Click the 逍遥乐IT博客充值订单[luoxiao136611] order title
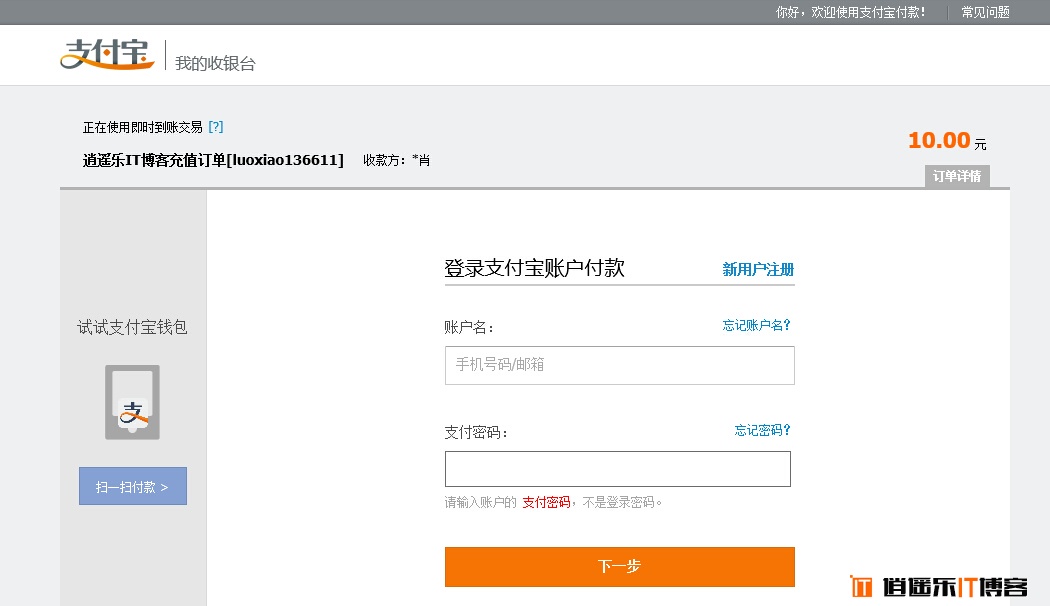 (213, 160)
